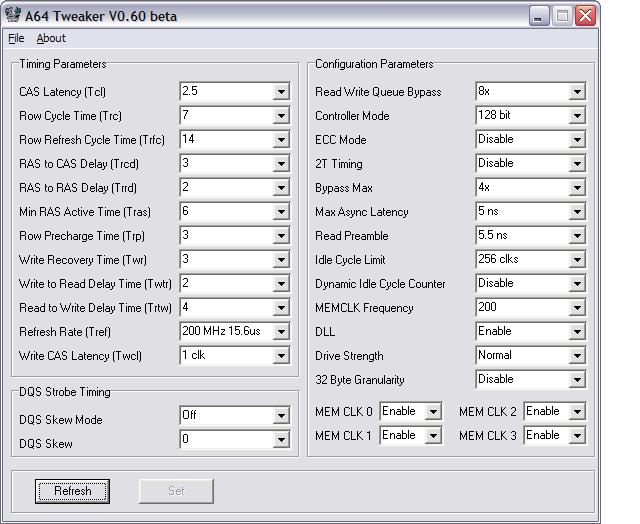Click the 'ECC Mode' label
640x524 pixels.
[x=341, y=140]
